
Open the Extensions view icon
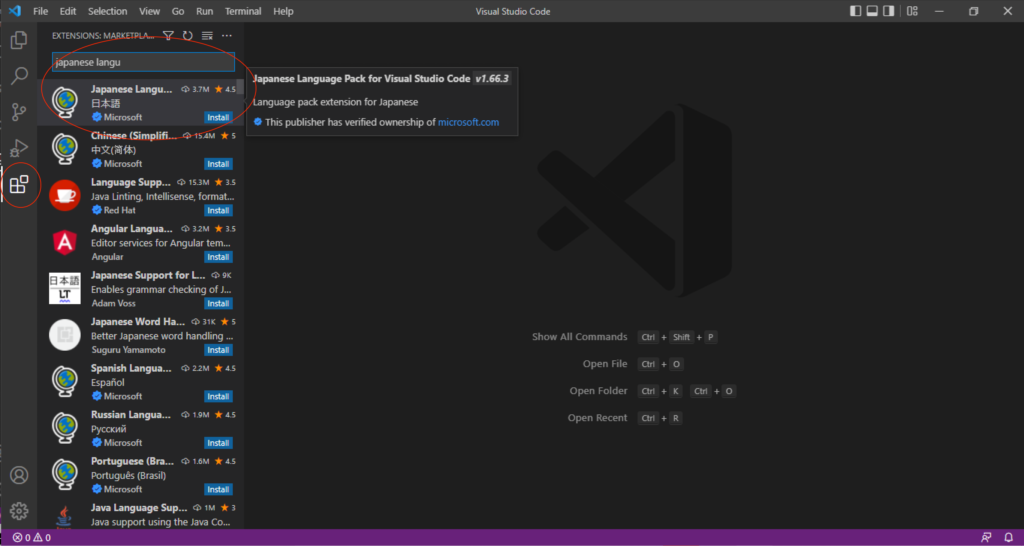coord(19,185)
